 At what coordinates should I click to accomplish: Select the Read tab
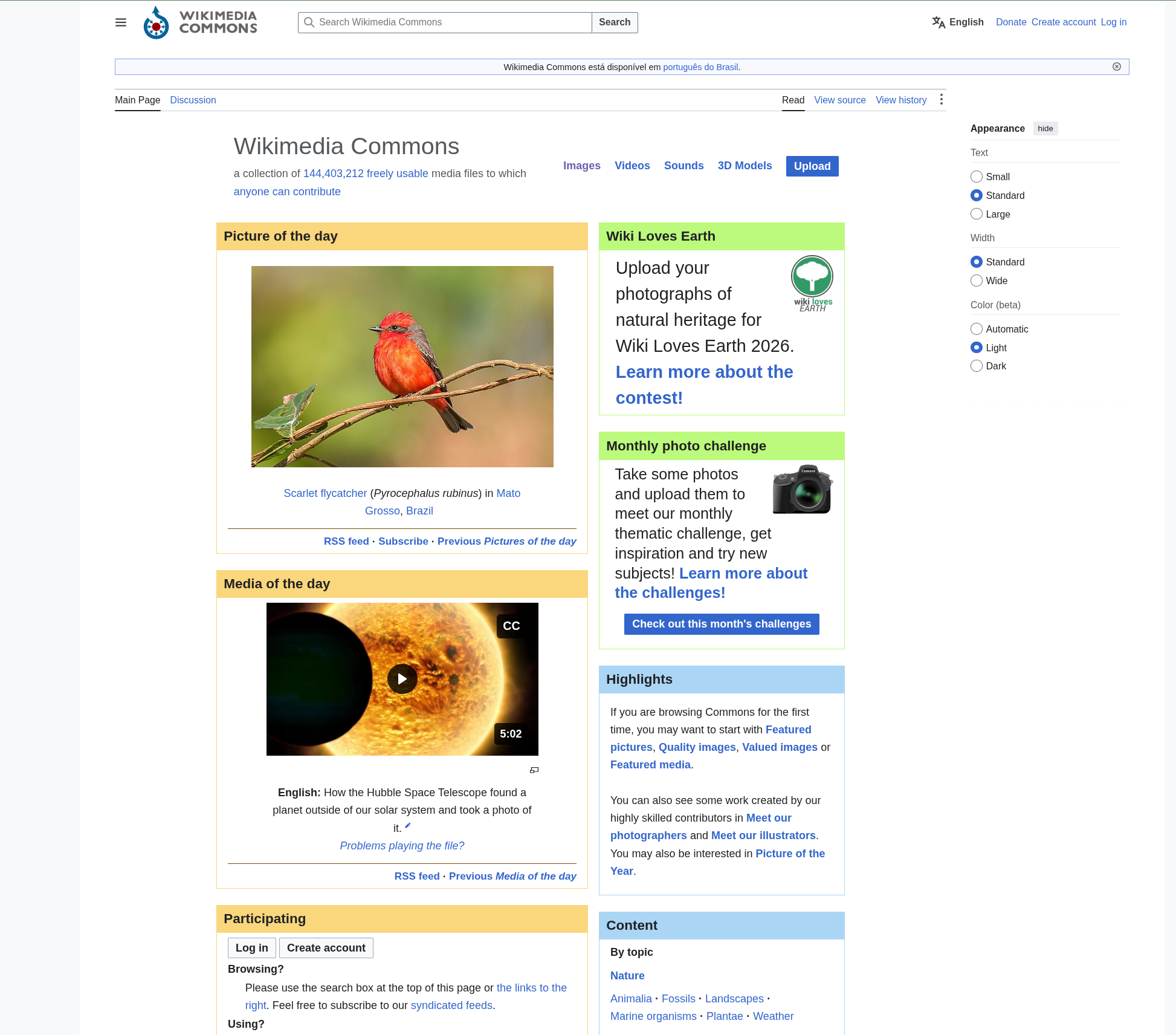(793, 100)
